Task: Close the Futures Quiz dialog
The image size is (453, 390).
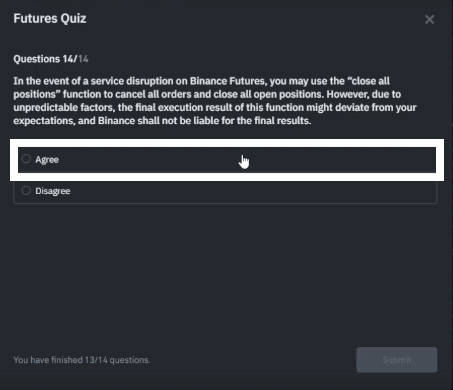Action: click(429, 19)
